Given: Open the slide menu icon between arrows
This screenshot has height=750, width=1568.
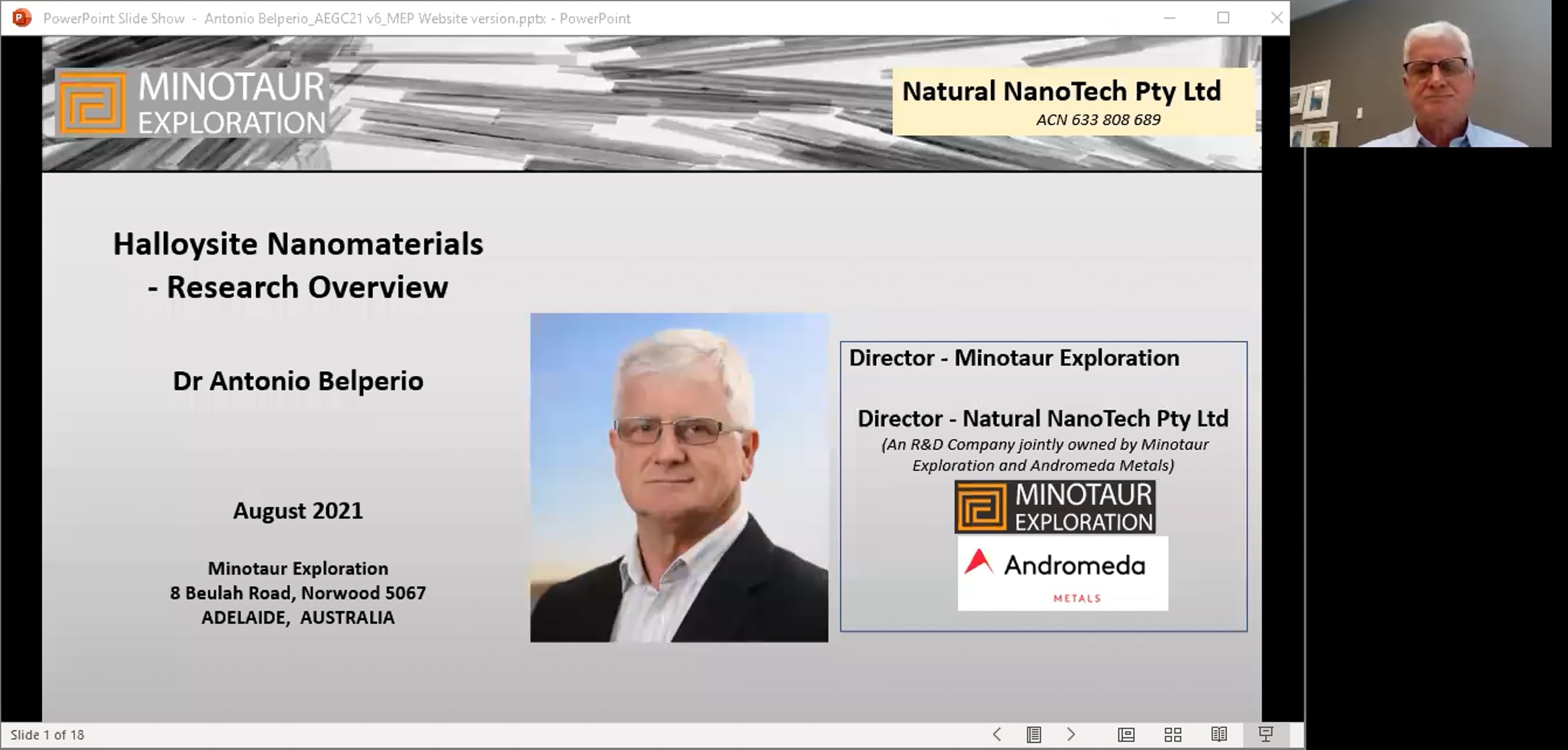Looking at the screenshot, I should click(x=1034, y=734).
